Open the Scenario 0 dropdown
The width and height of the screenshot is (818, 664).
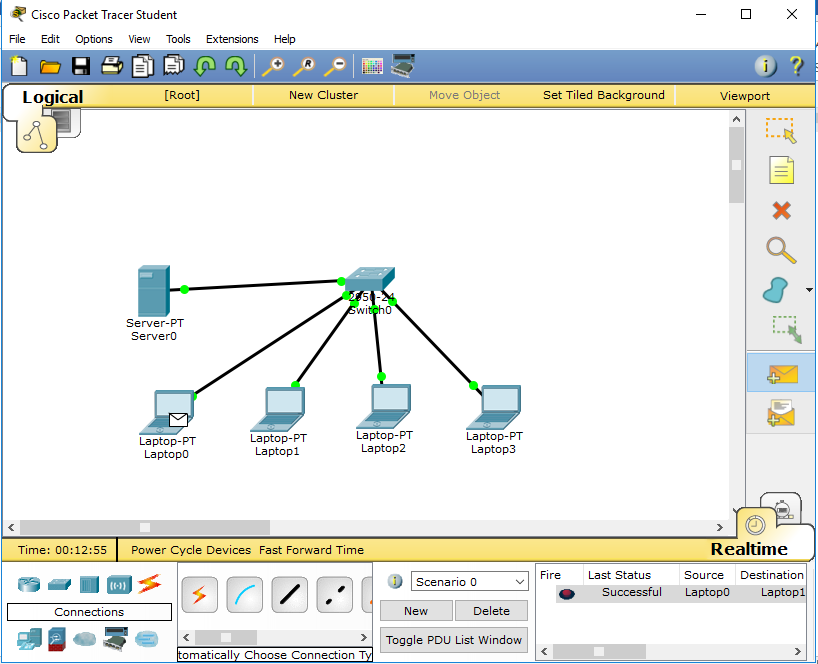click(469, 581)
